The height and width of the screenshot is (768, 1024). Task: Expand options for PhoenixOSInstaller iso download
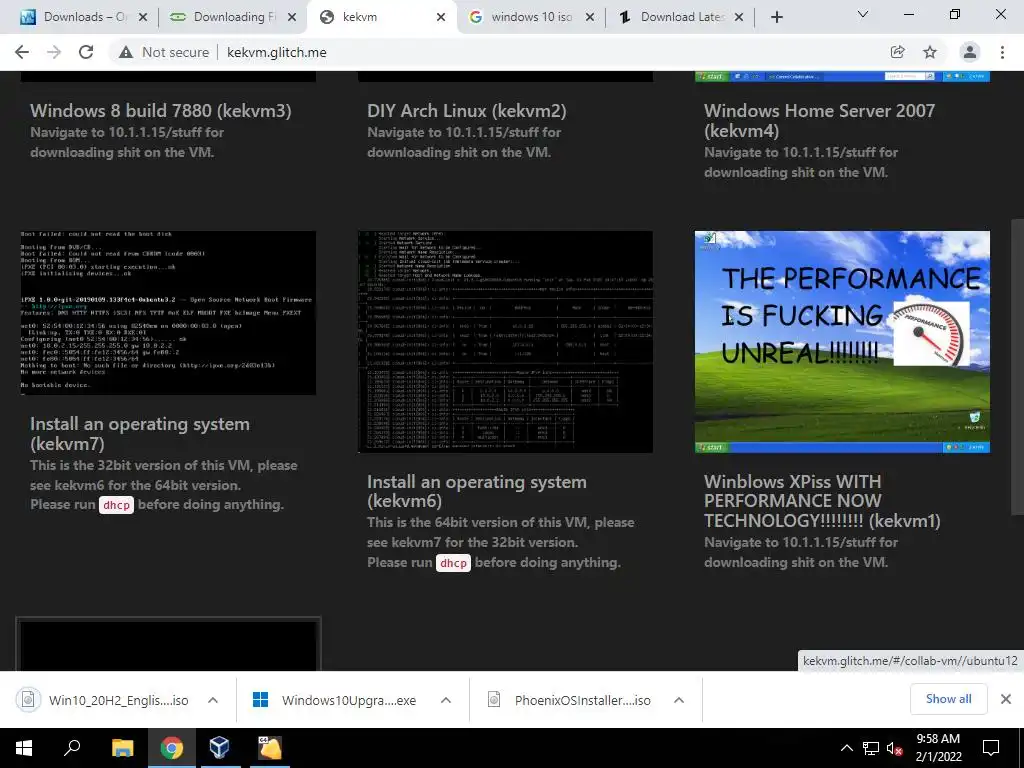[x=679, y=700]
